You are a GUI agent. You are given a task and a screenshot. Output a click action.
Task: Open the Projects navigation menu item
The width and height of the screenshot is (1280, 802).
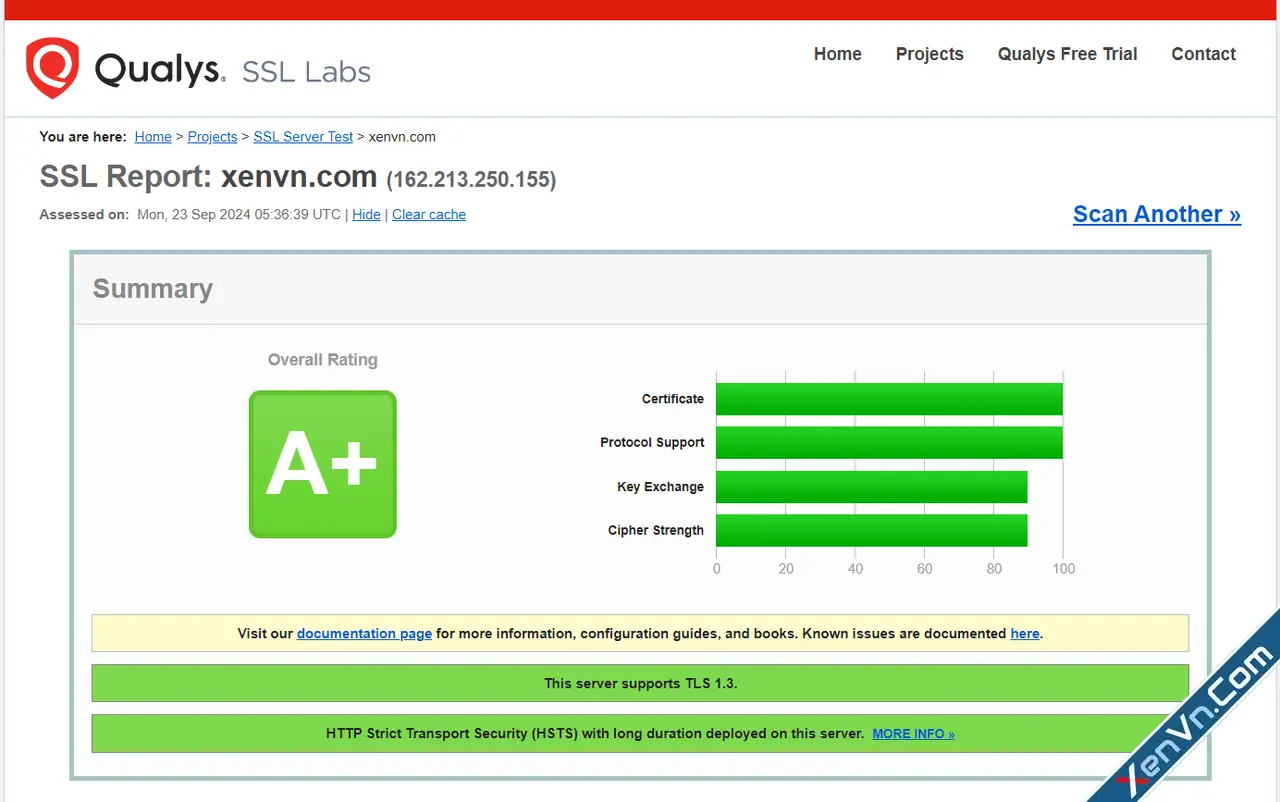929,54
